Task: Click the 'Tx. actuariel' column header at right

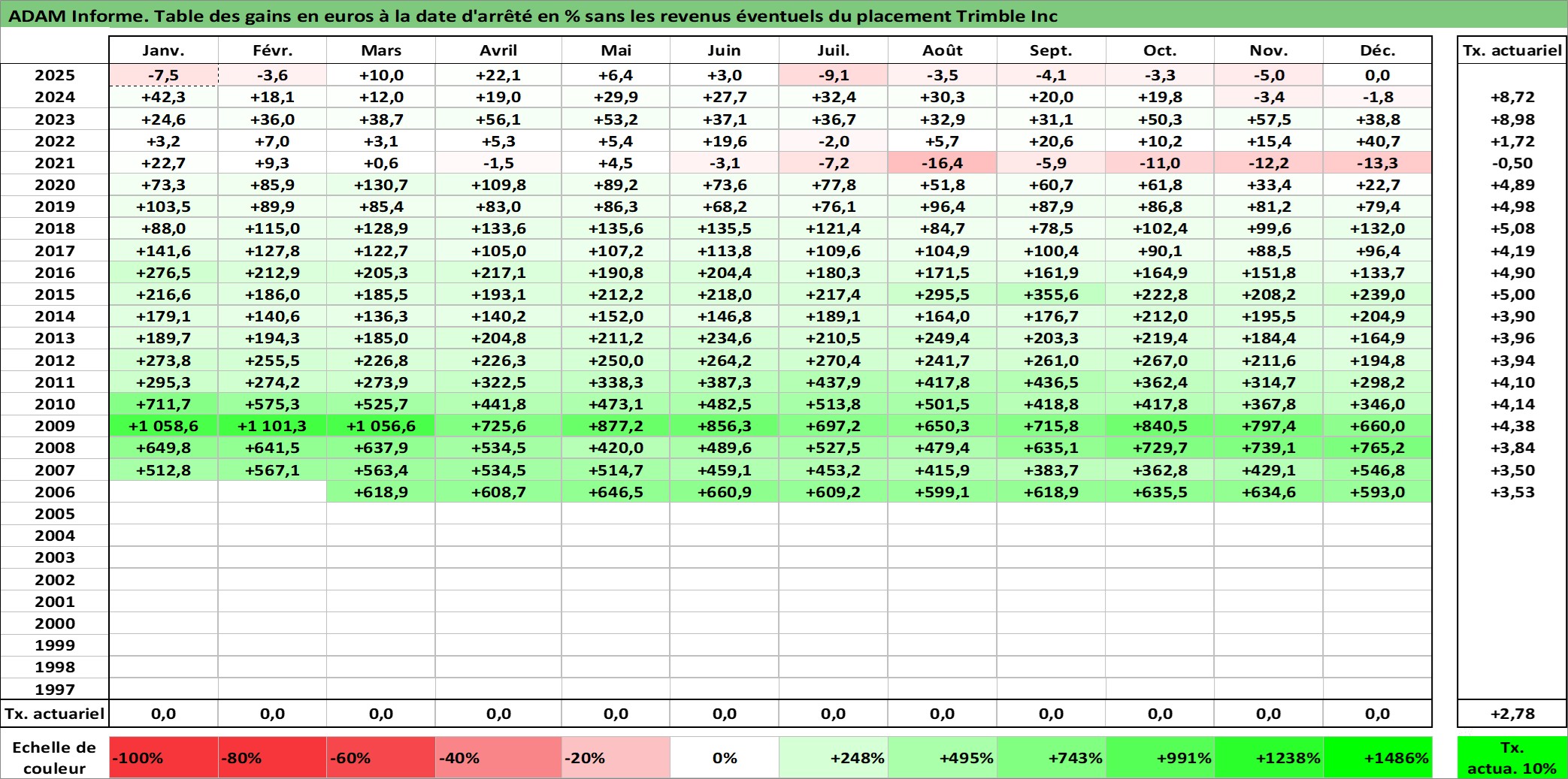Action: [1512, 50]
